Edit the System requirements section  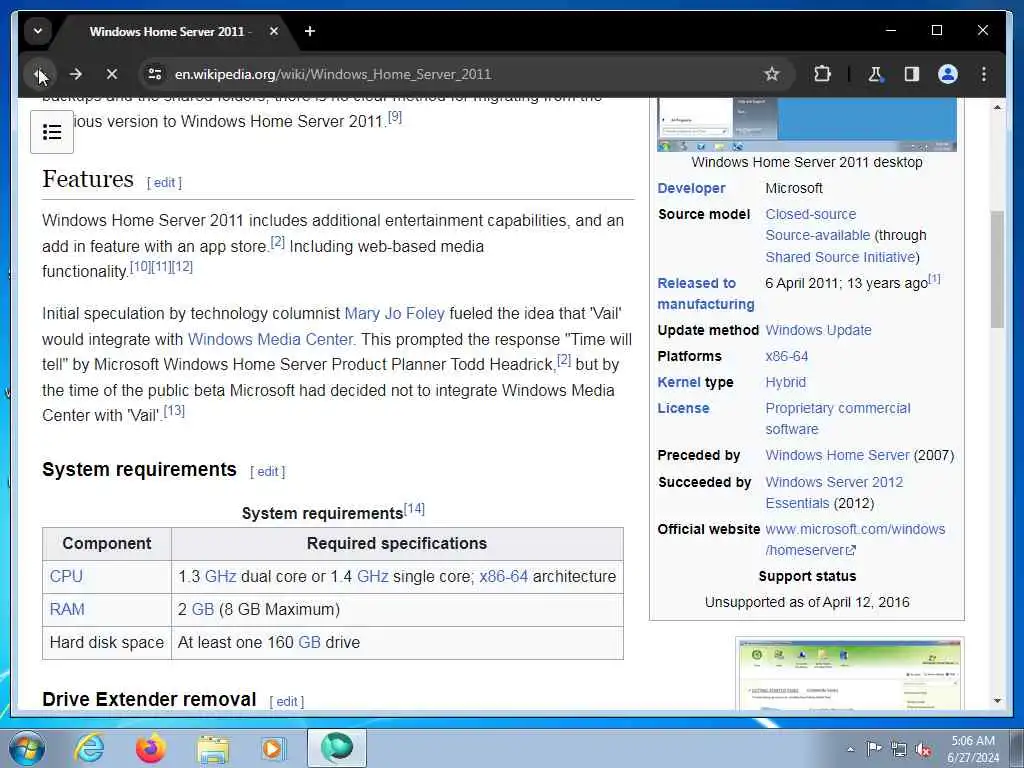click(268, 472)
